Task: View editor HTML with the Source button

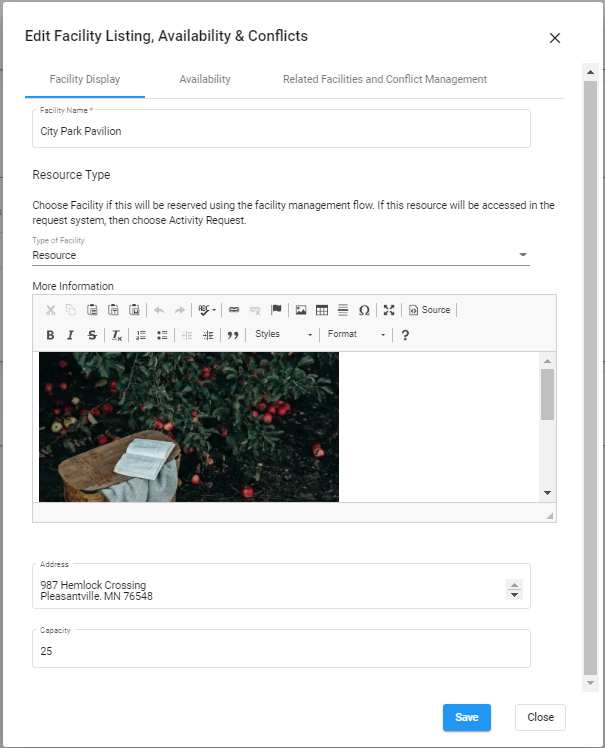Action: click(x=430, y=310)
